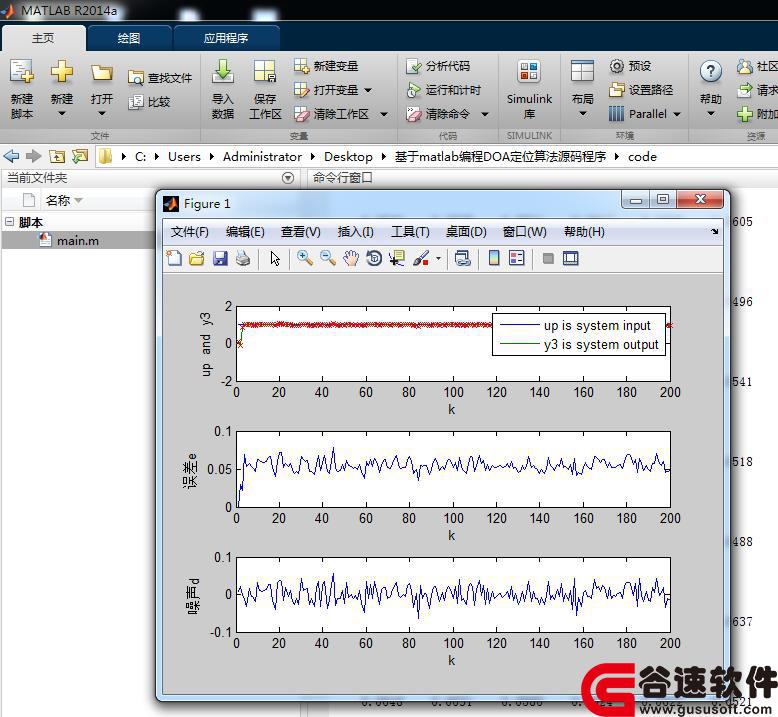Click Hide Plot Tools icon
This screenshot has height=717, width=778.
[x=548, y=258]
